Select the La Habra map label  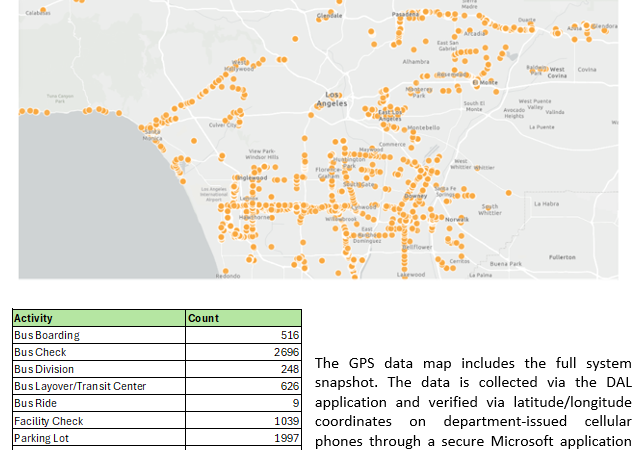point(547,203)
